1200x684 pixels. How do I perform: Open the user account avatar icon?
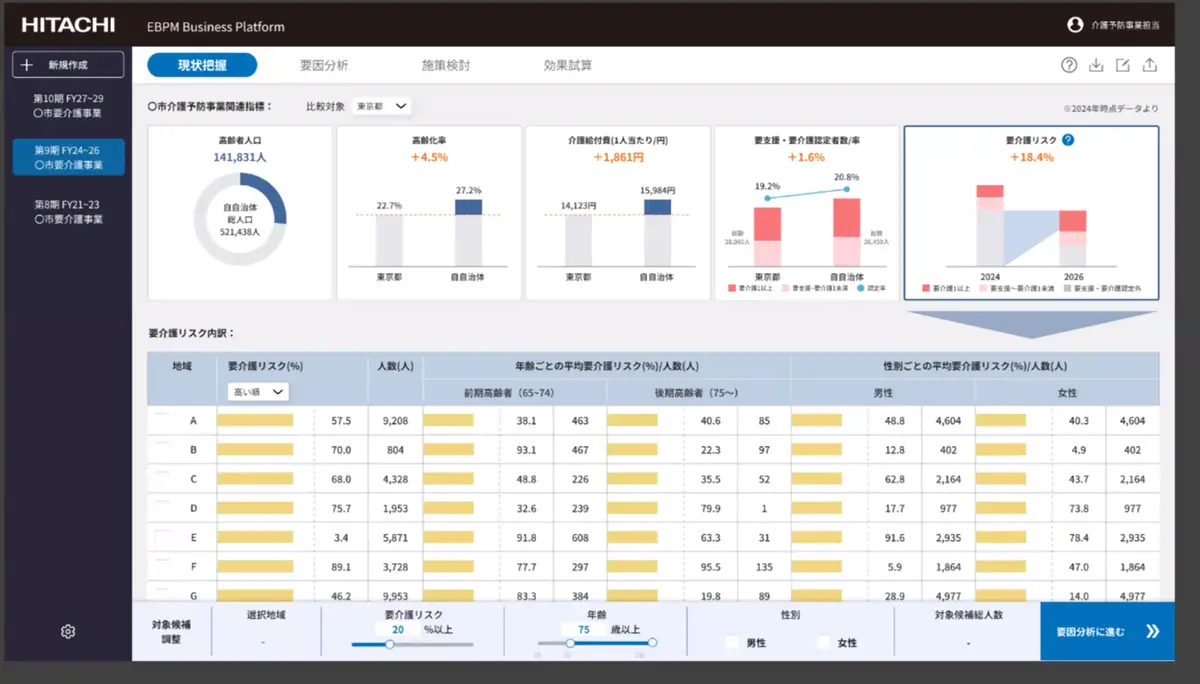[1076, 25]
